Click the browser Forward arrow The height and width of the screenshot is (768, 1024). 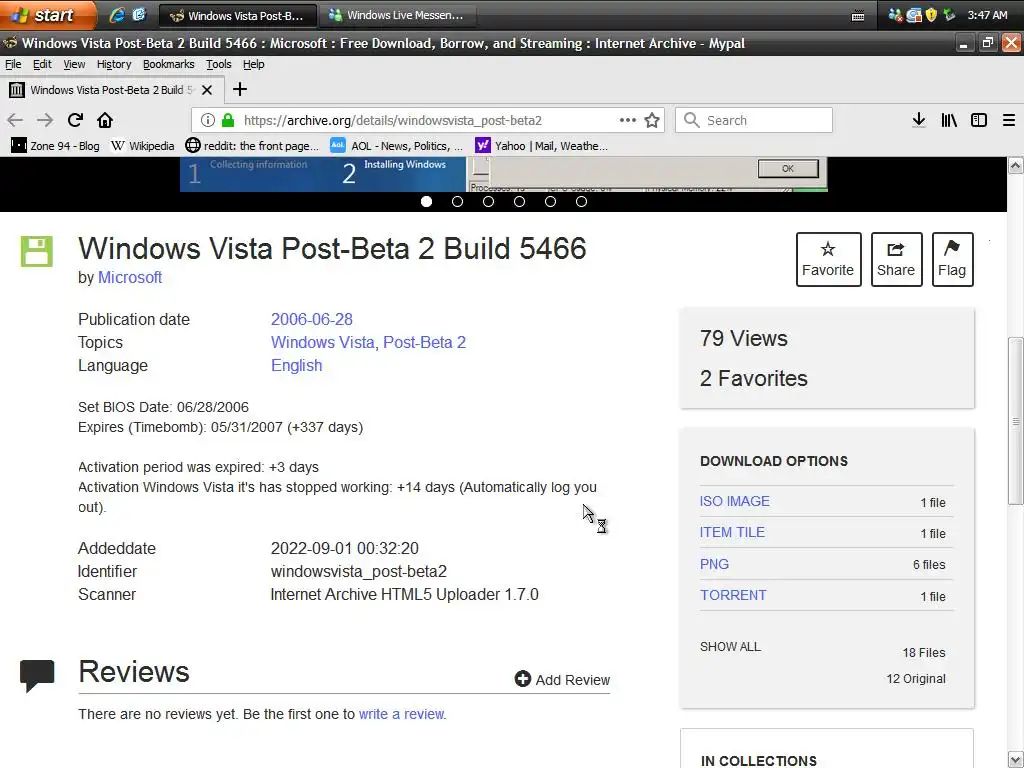(45, 120)
